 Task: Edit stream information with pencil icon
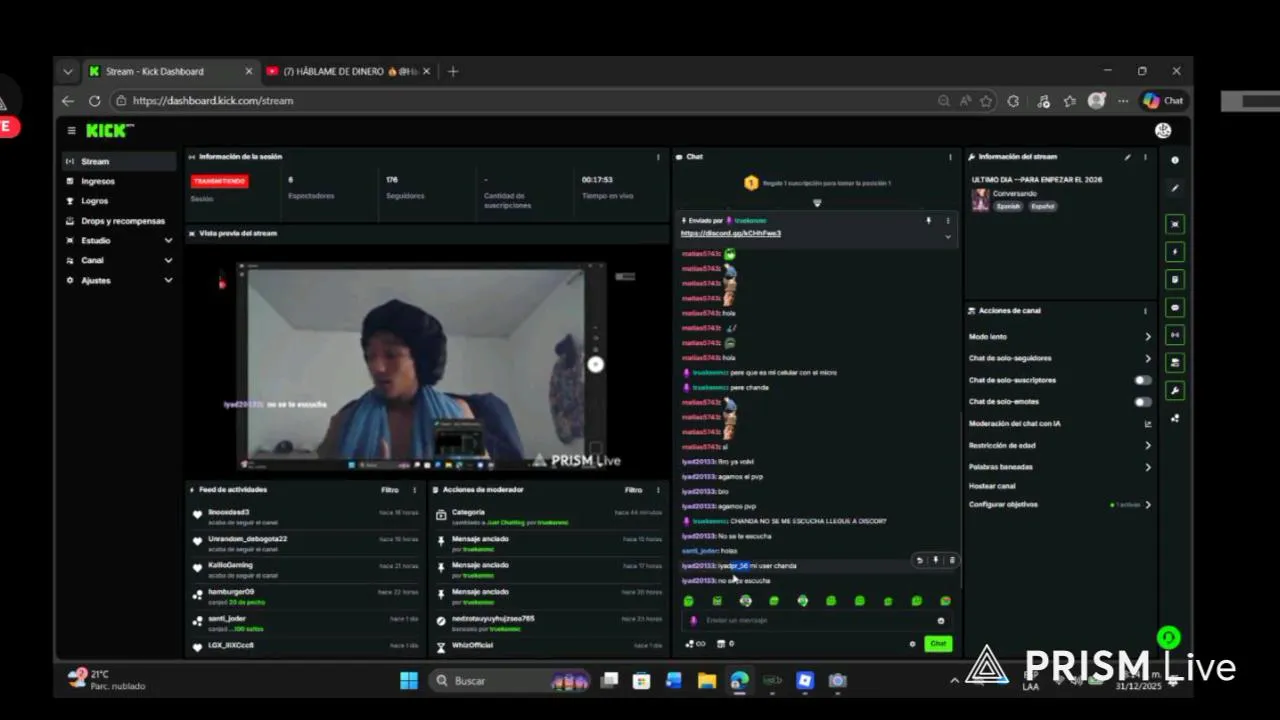tap(1128, 157)
